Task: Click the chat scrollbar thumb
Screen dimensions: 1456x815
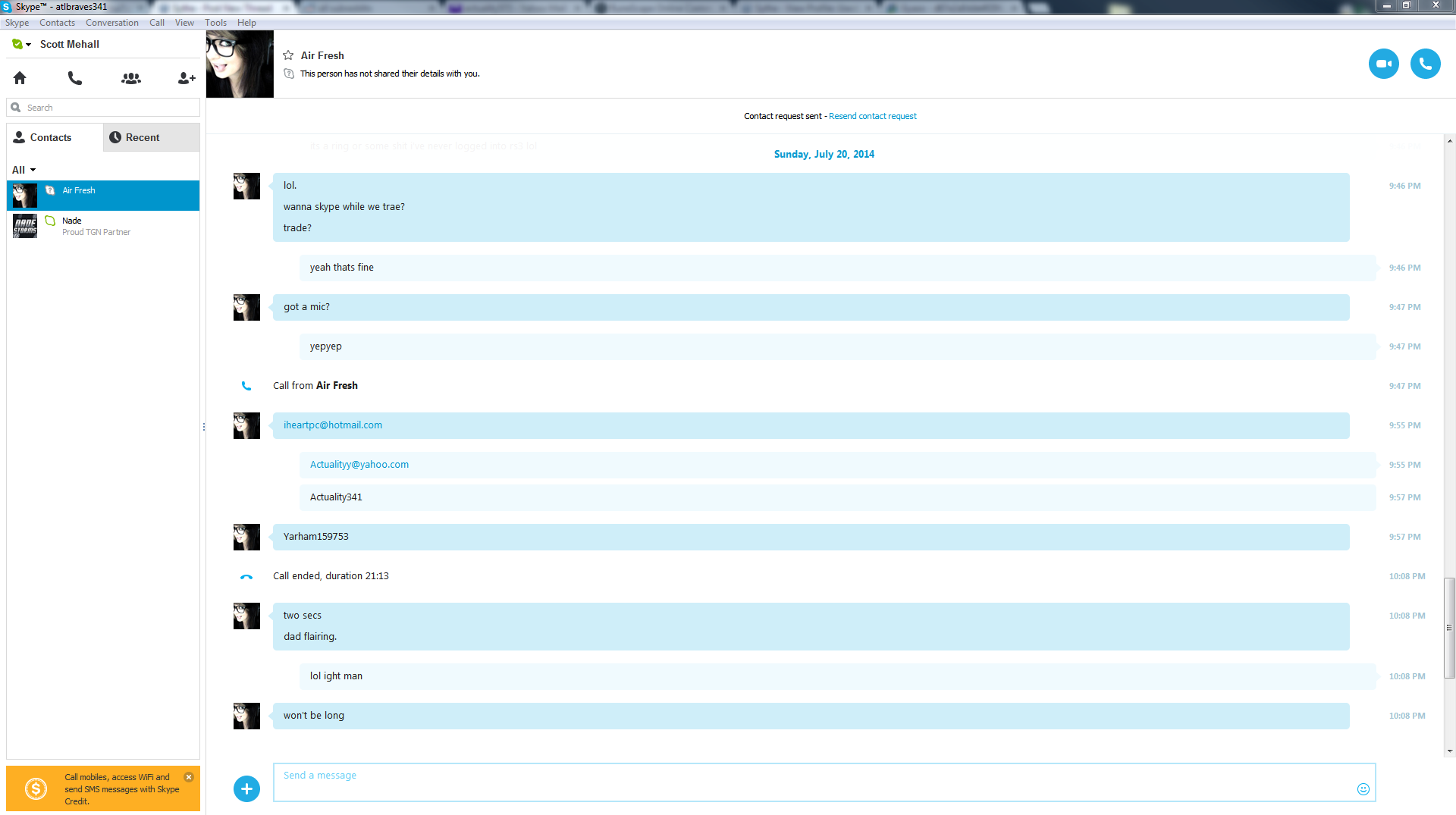Action: 1449,628
